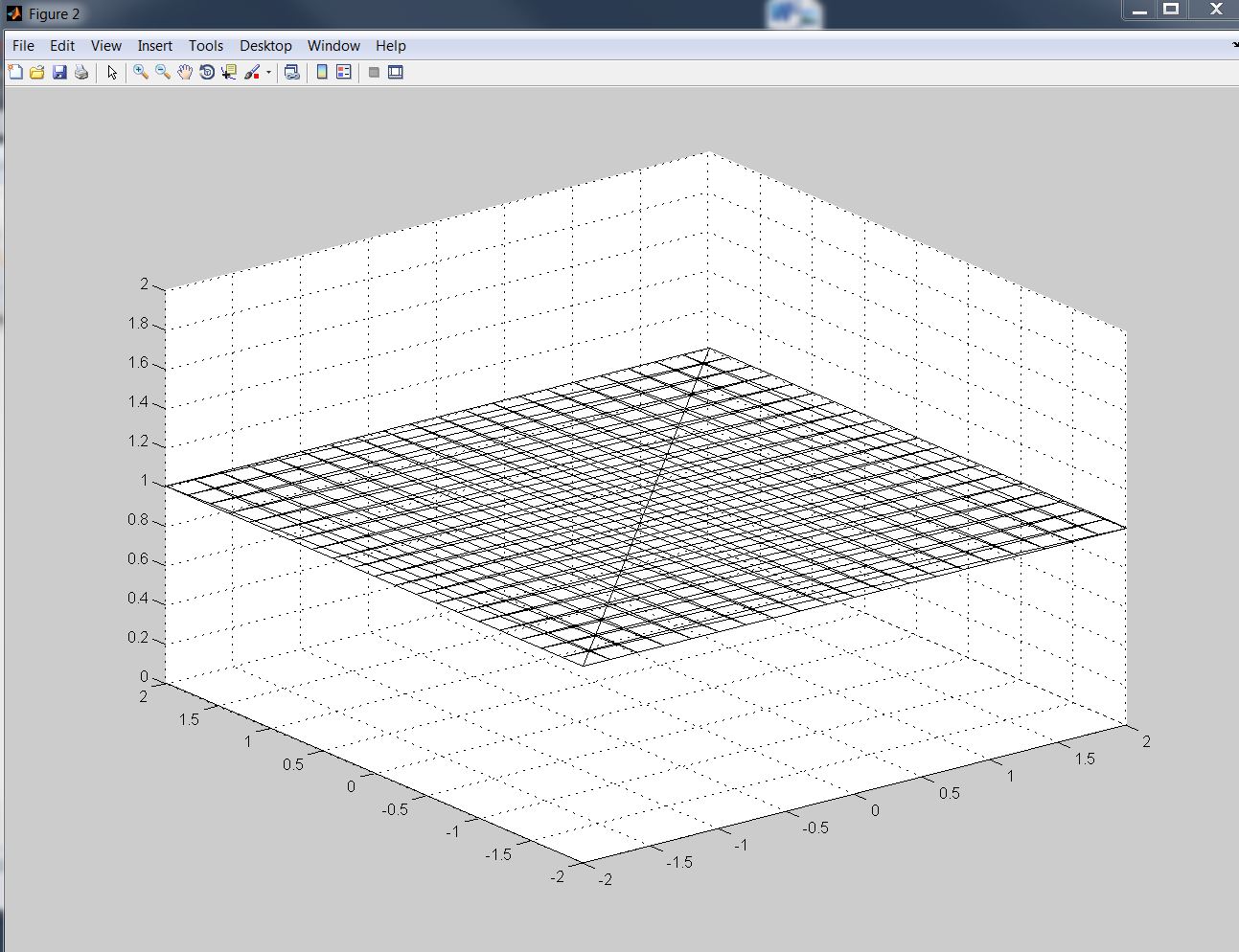Image resolution: width=1239 pixels, height=952 pixels.
Task: Open a file using the folder icon
Action: (x=37, y=72)
